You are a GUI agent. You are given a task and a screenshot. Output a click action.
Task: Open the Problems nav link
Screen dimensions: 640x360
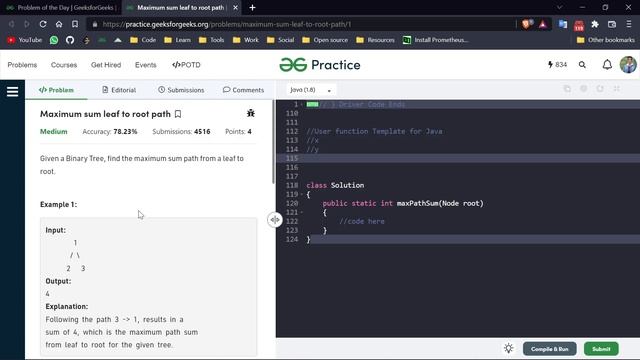(x=22, y=65)
